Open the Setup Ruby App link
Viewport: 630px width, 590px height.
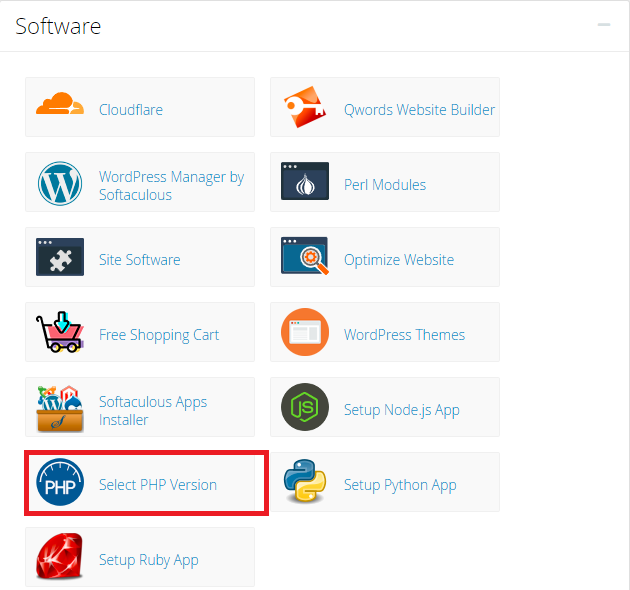click(148, 560)
